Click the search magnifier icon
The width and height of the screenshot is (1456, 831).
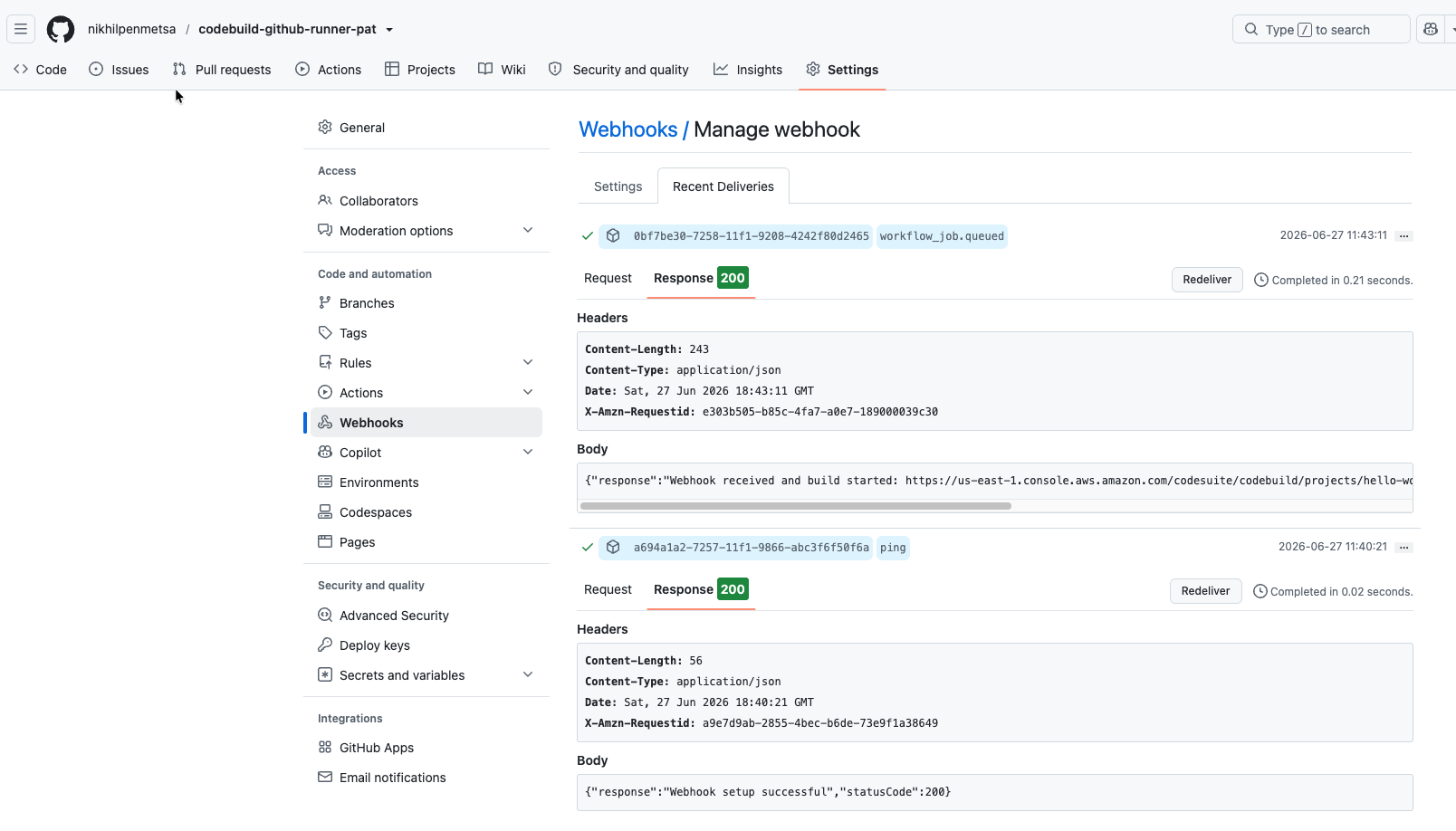pos(1251,29)
